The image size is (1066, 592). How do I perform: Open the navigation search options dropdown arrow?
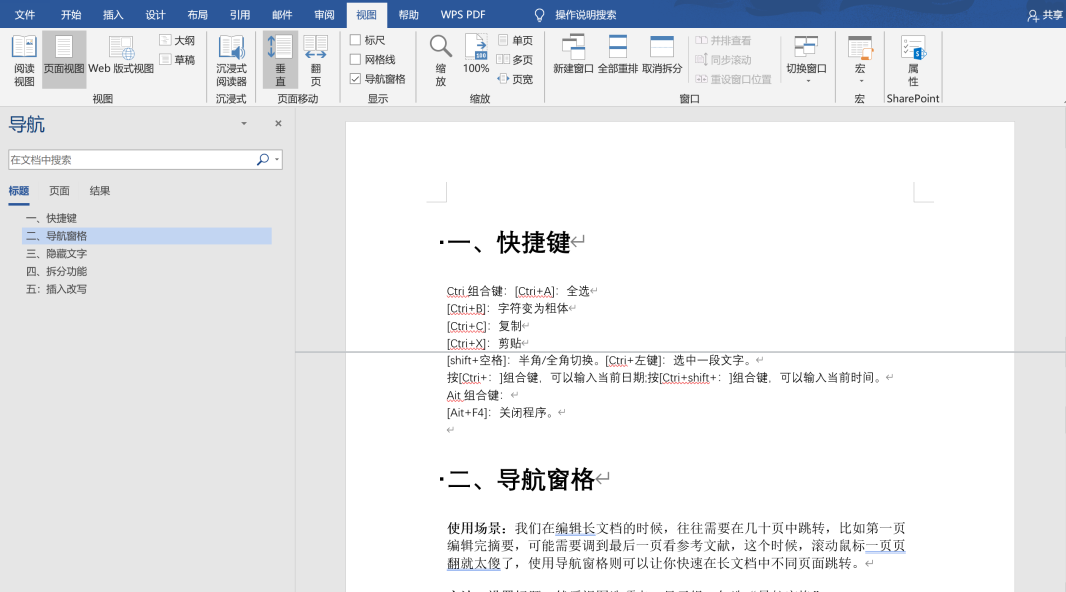click(277, 160)
